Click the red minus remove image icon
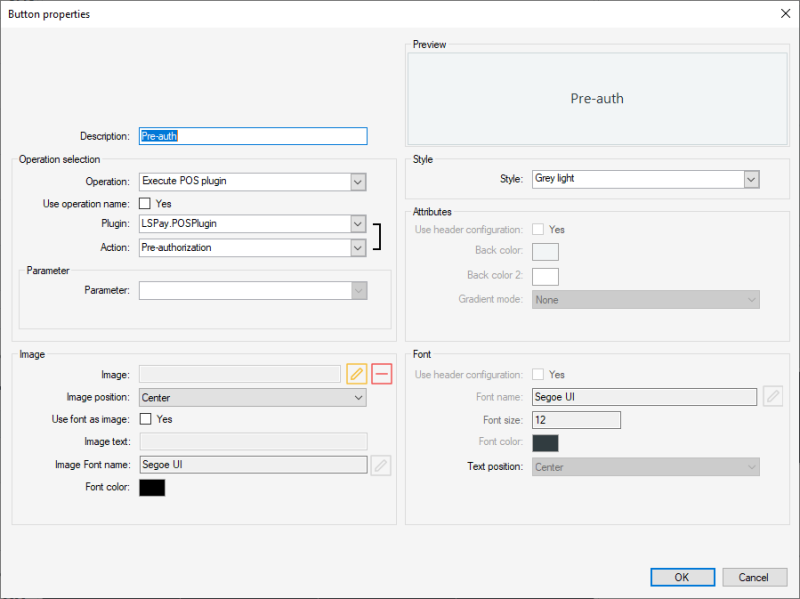The image size is (800, 599). (382, 374)
